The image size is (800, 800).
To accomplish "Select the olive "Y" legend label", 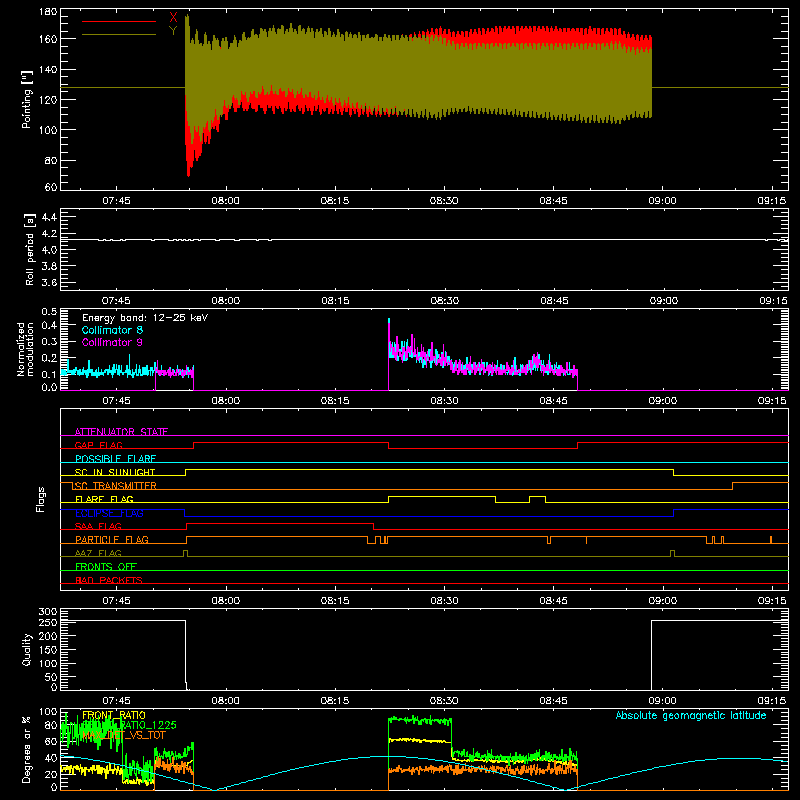I will coord(173,31).
